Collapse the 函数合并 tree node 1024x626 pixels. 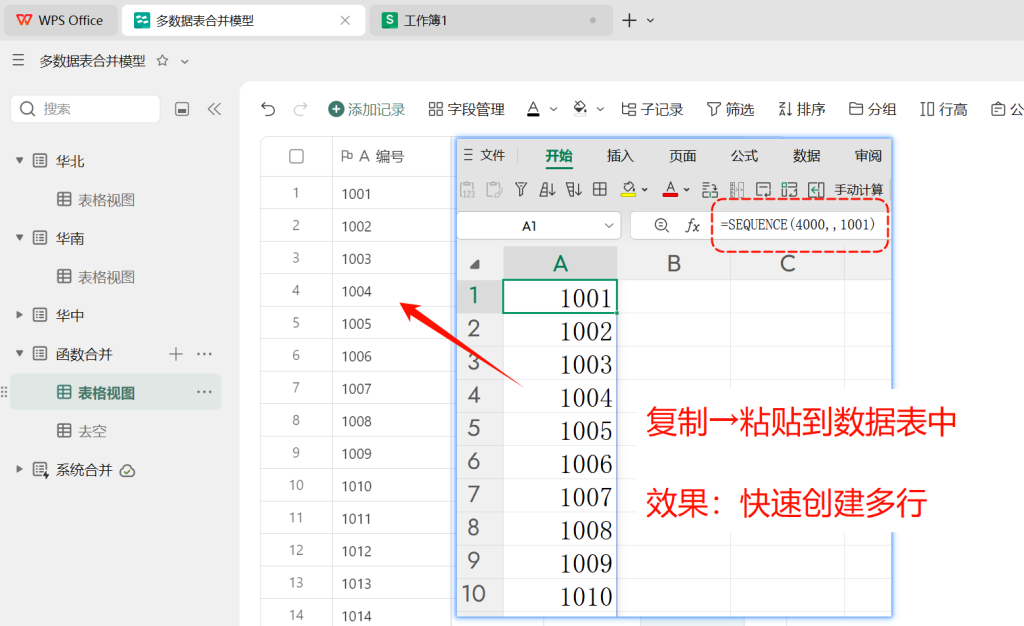(20, 354)
